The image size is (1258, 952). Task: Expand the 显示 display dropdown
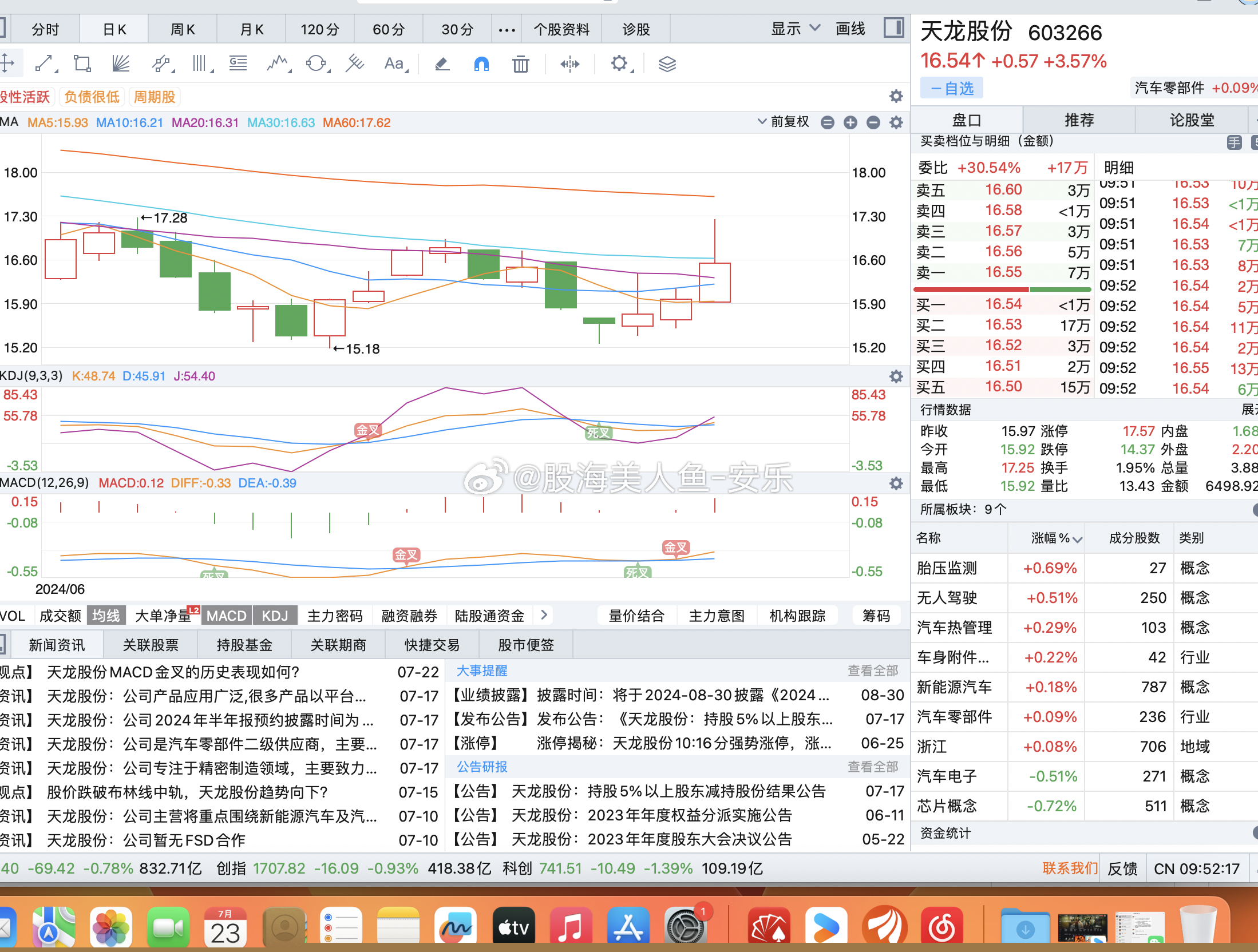(x=796, y=29)
